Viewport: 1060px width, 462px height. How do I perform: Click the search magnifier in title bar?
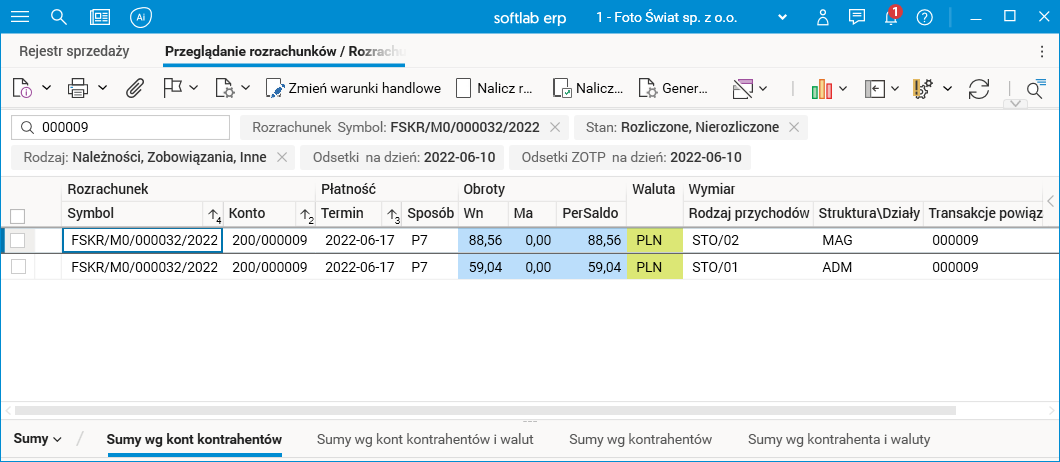(59, 17)
